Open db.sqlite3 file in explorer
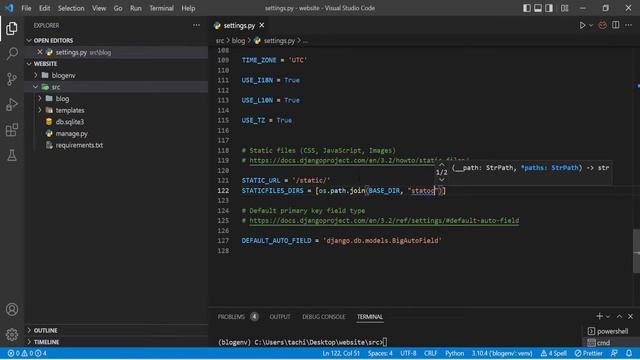Image resolution: width=640 pixels, height=360 pixels. pos(70,122)
